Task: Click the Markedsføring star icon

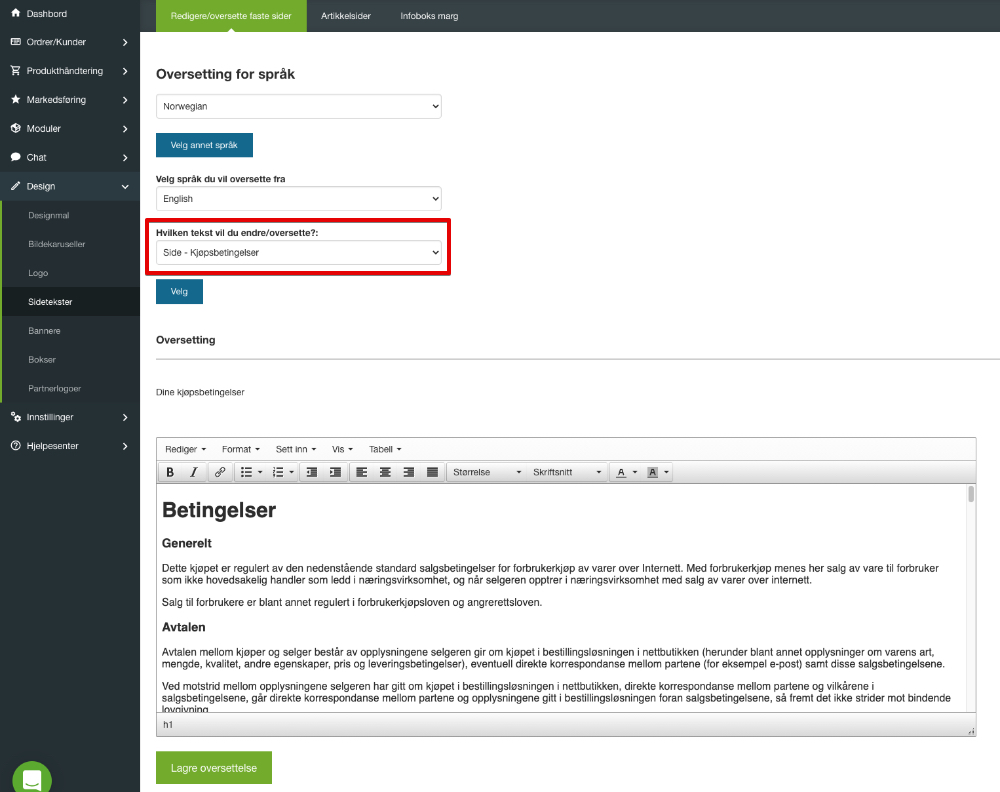Action: (x=15, y=99)
